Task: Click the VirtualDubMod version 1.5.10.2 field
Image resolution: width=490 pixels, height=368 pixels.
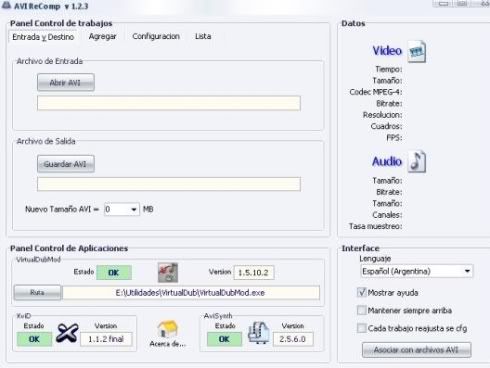Action: click(254, 272)
